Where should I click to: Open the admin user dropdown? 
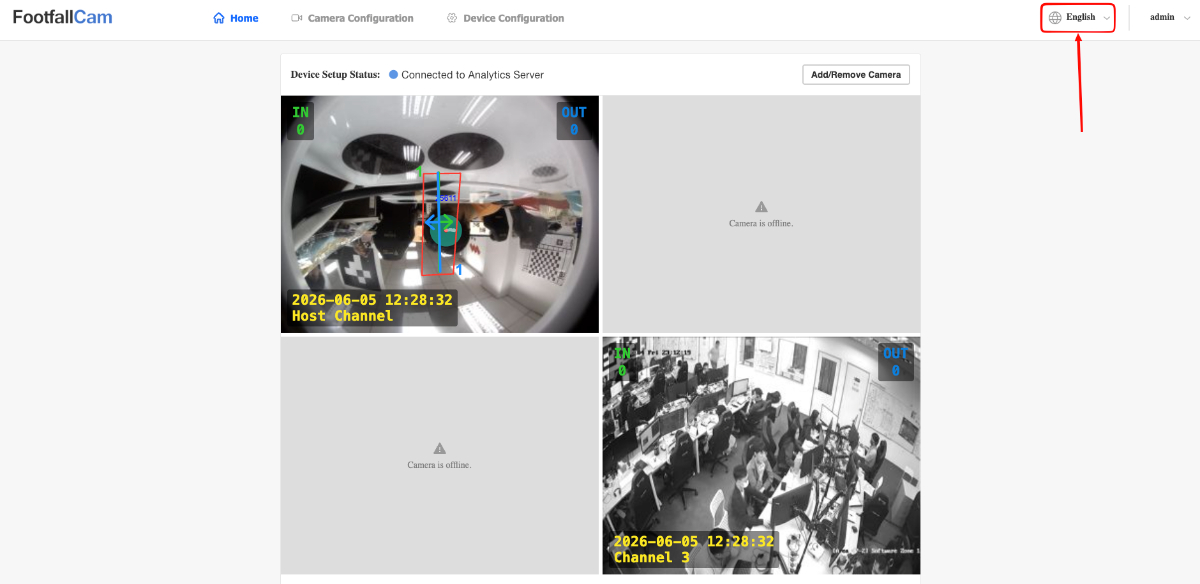[x=1169, y=17]
